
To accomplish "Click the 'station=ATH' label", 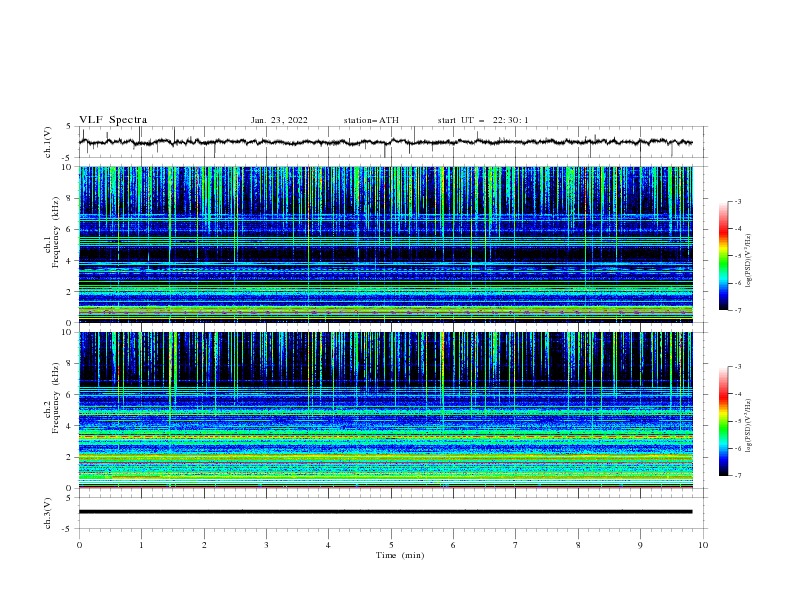I will (x=371, y=120).
